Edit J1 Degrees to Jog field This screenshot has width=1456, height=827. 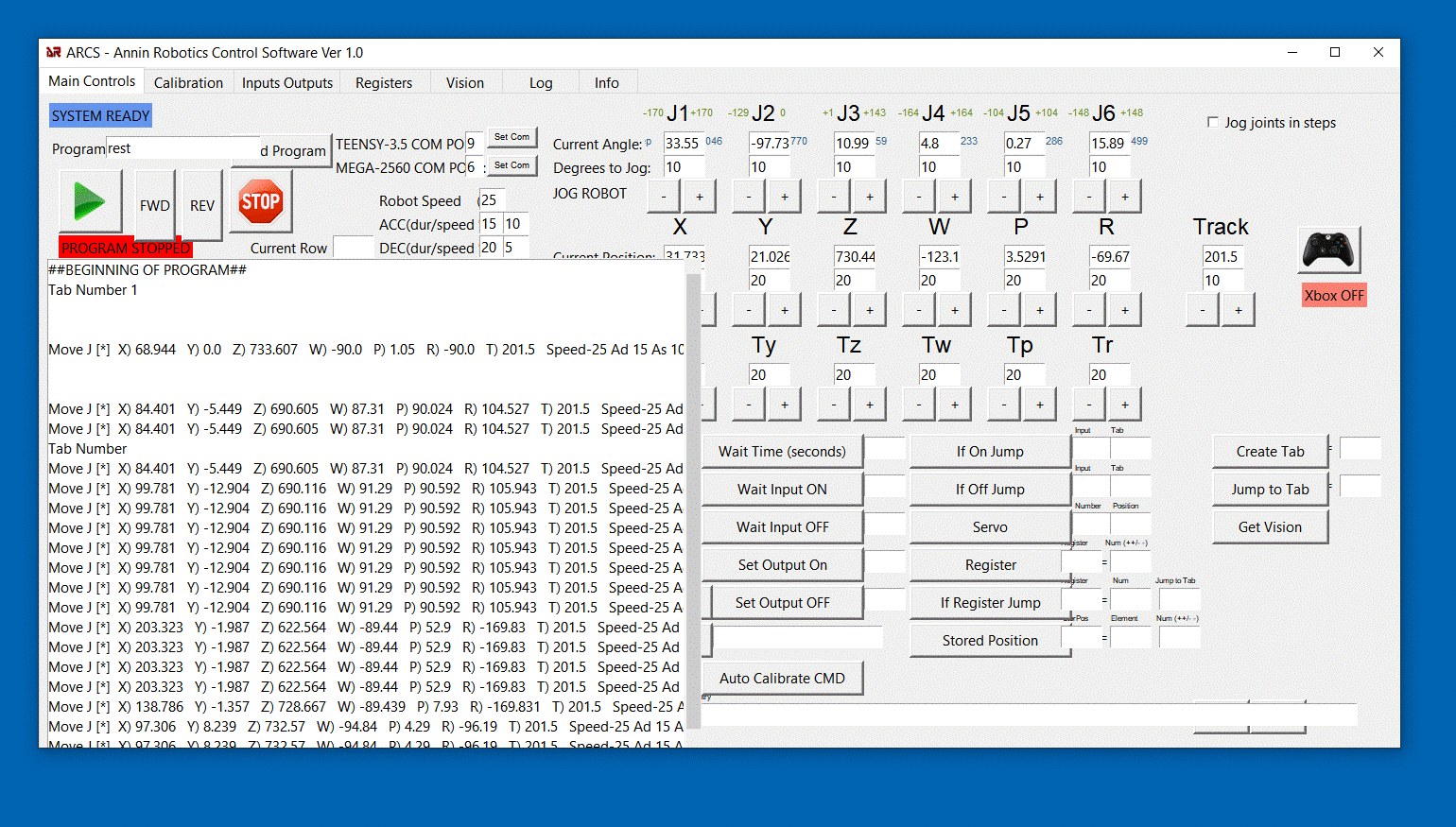coord(684,167)
